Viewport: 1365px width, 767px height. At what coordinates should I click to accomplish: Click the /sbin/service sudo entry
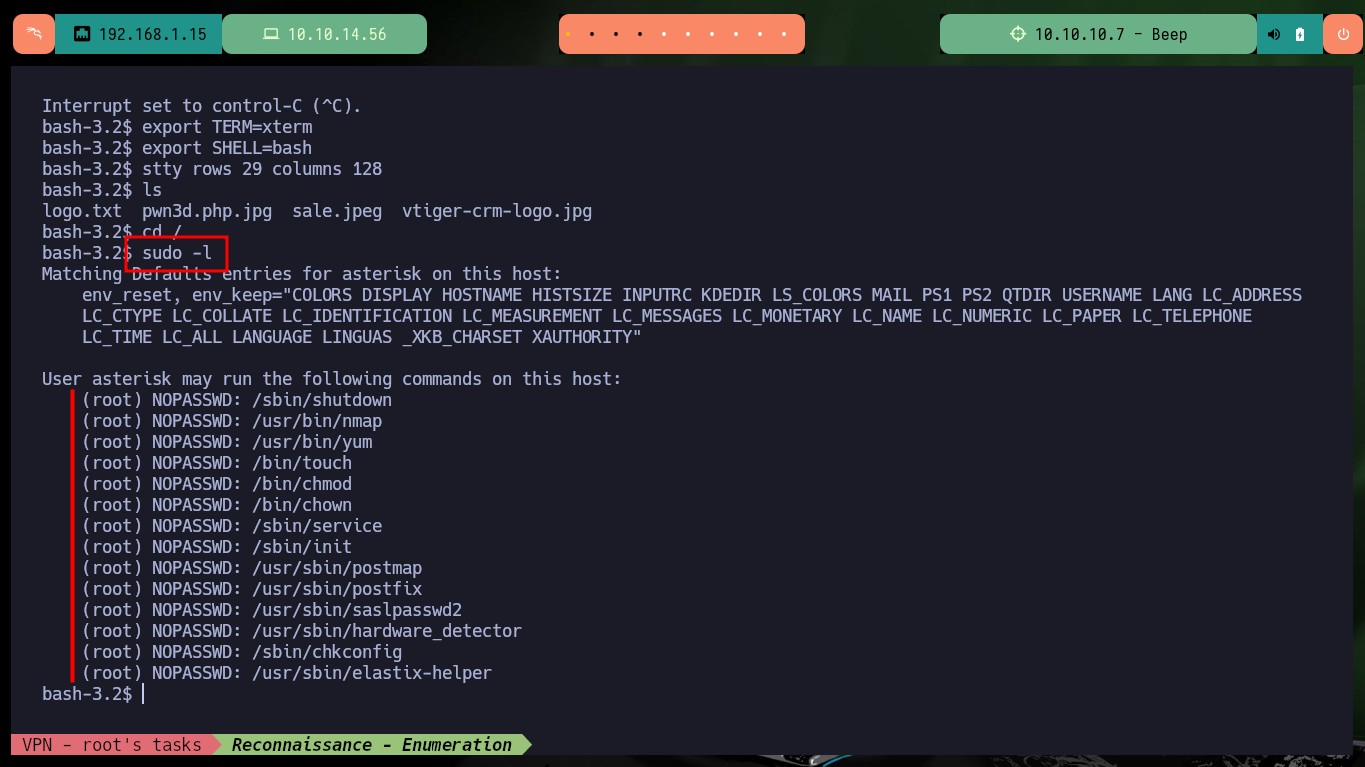pos(232,526)
